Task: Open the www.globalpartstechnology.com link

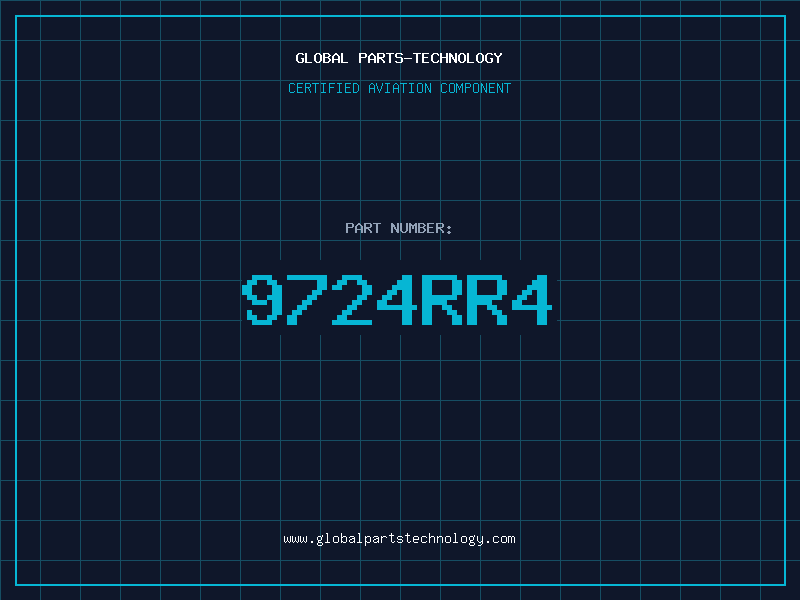Action: click(x=399, y=539)
